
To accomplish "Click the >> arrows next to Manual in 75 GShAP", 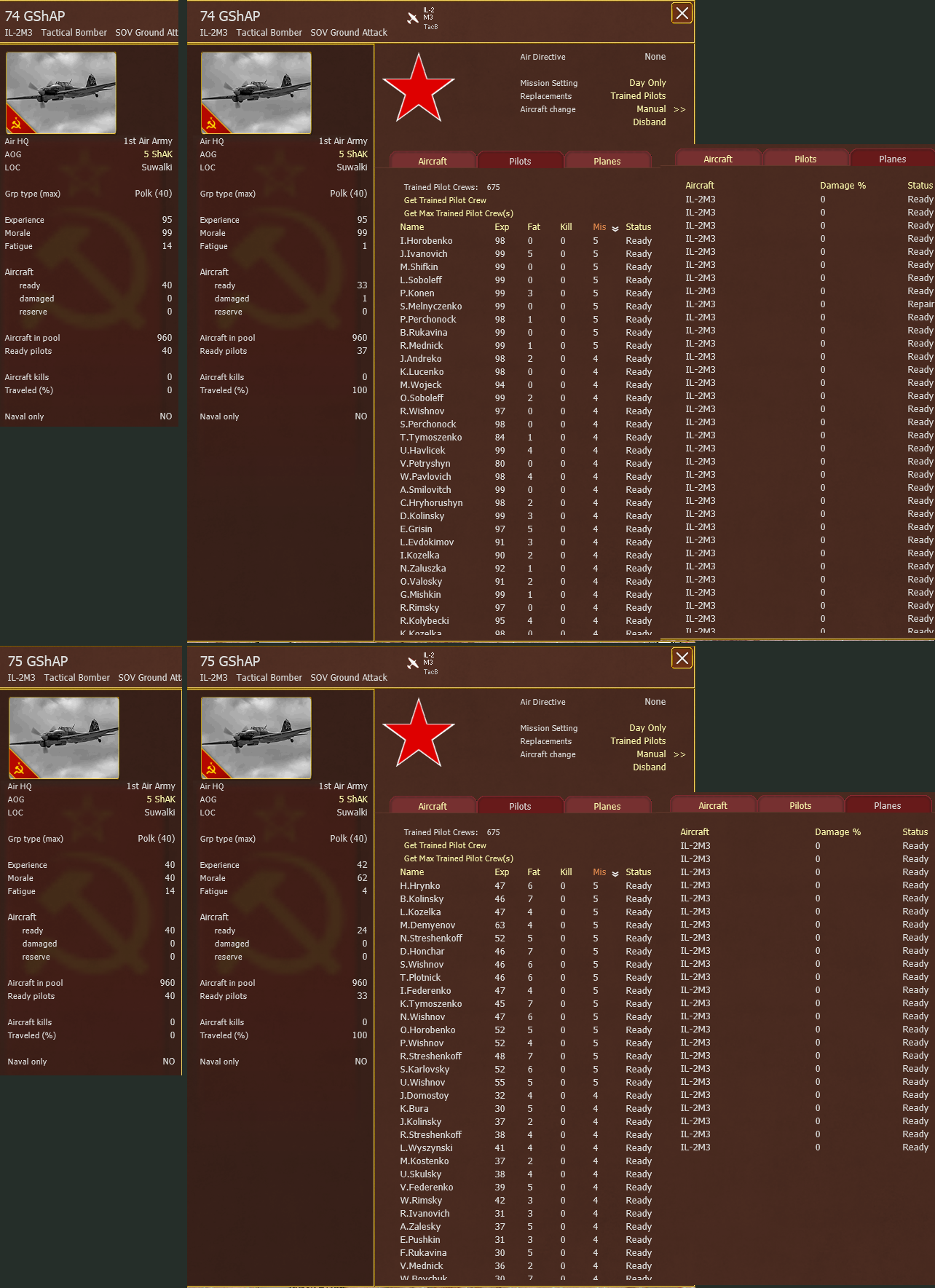I will tap(679, 754).
